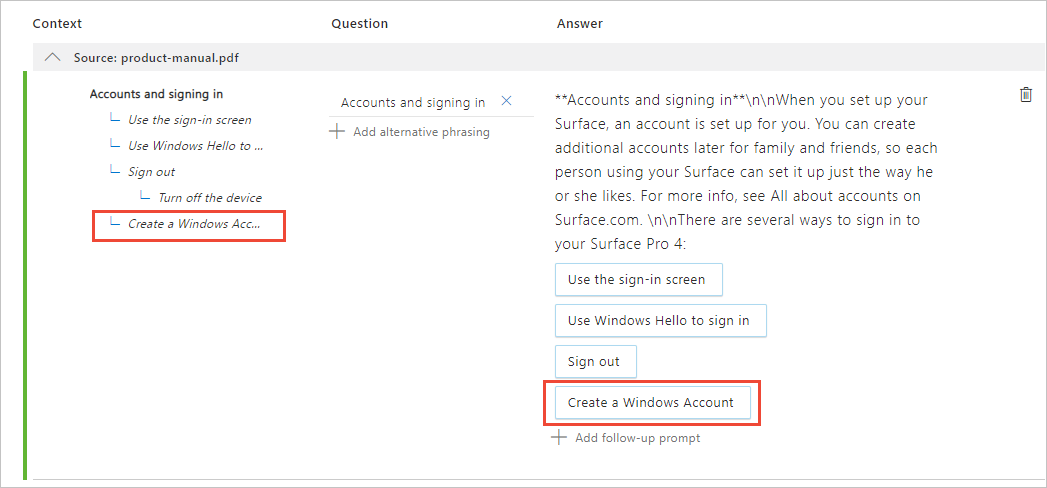Choose 'Sign out' in the context tree

151,172
